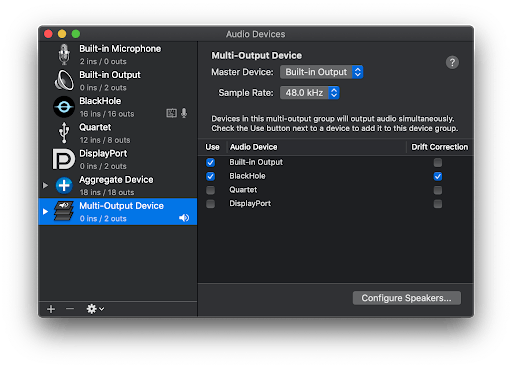Viewport: 512px width, 368px height.
Task: Expand the Multi-Output Device disclosure triangle
Action: pyautogui.click(x=46, y=211)
